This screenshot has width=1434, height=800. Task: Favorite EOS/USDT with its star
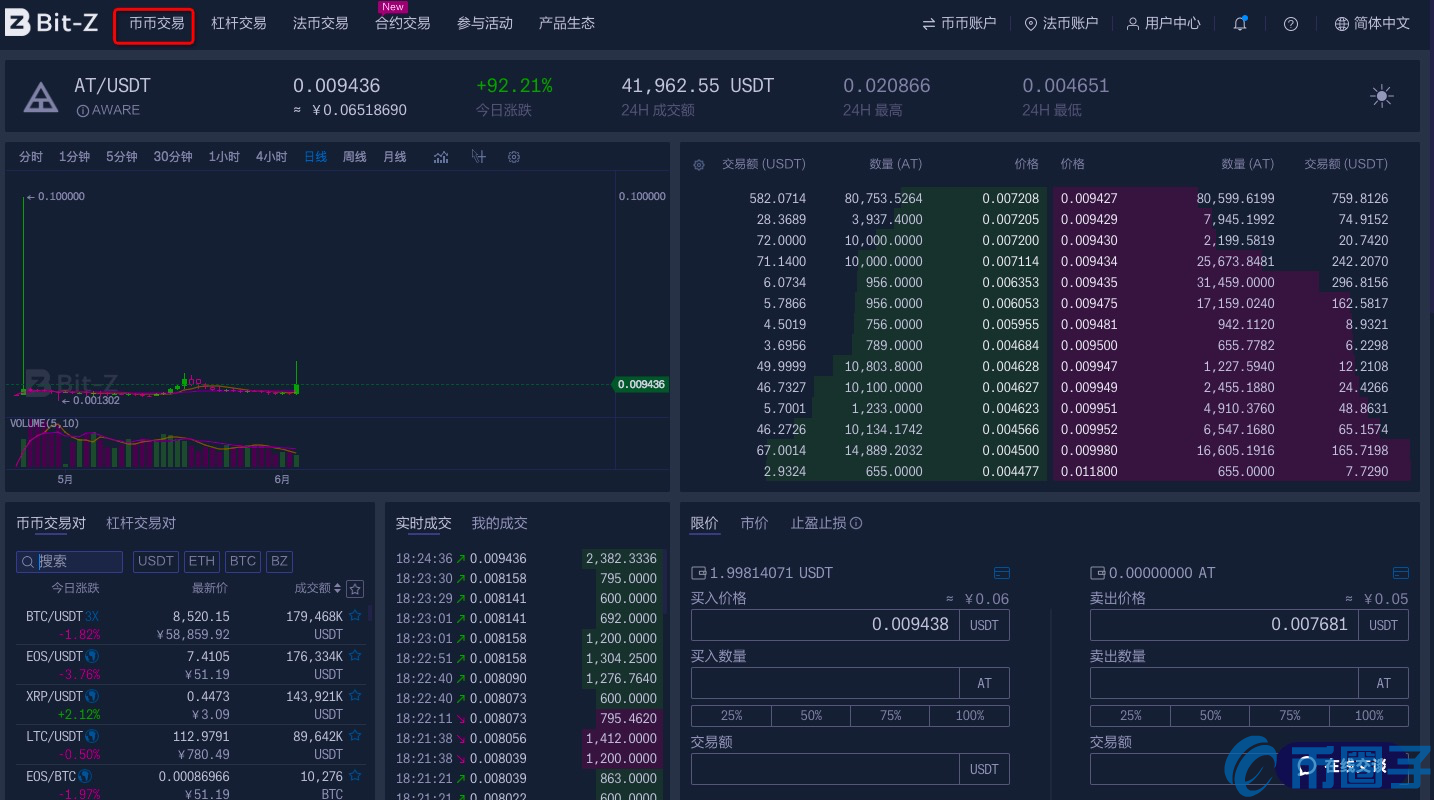(x=355, y=656)
